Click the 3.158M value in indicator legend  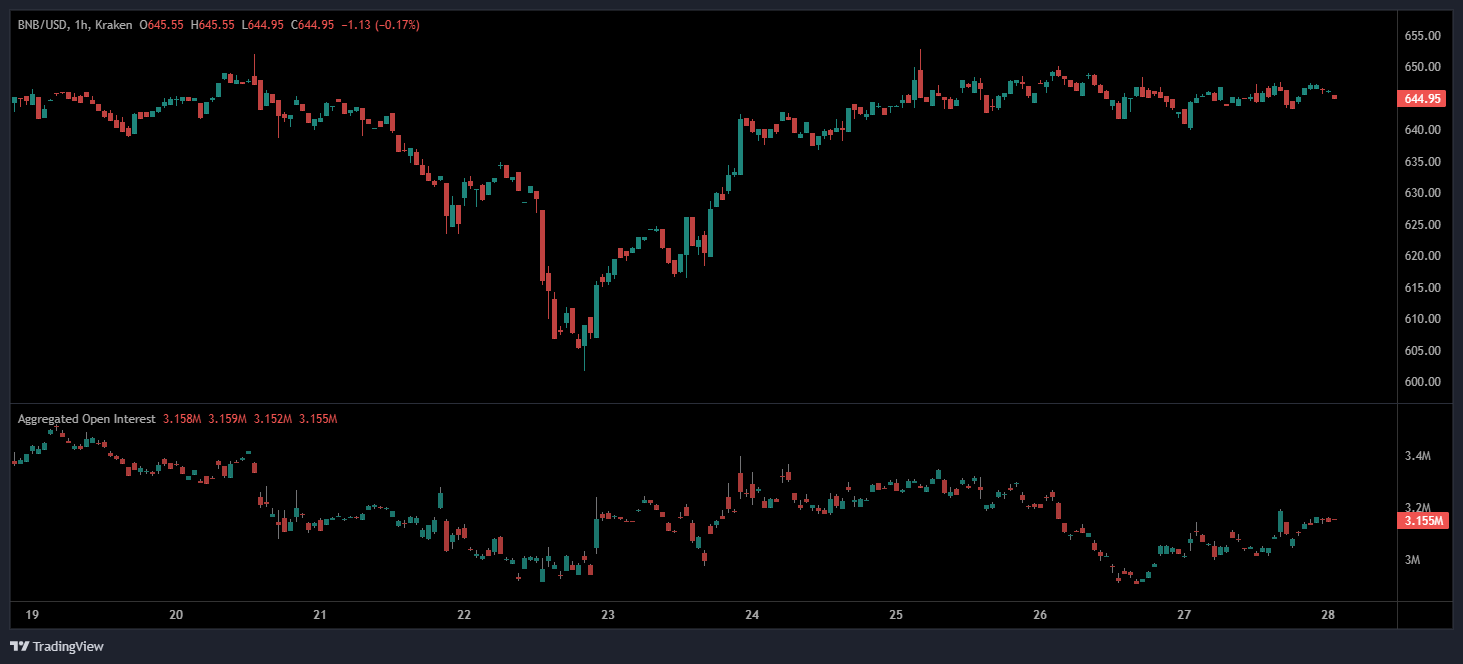click(x=183, y=419)
